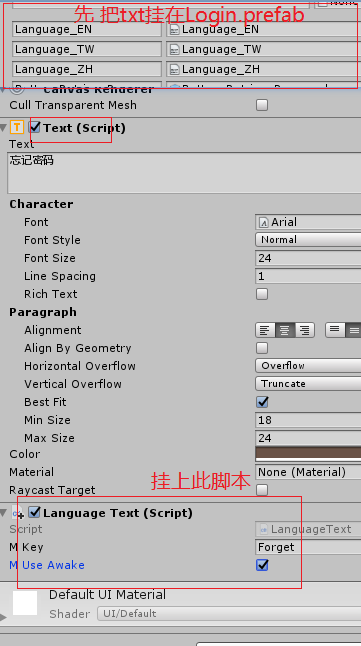Click the Language_EN key name field
This screenshot has width=361, height=646.
click(x=87, y=29)
